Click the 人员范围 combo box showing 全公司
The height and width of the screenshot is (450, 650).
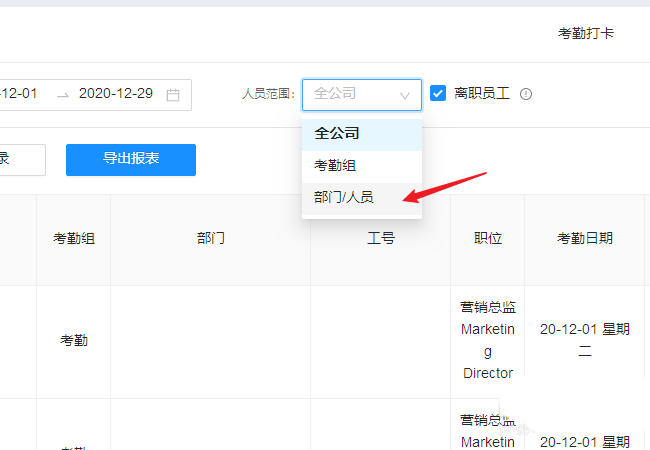(360, 94)
